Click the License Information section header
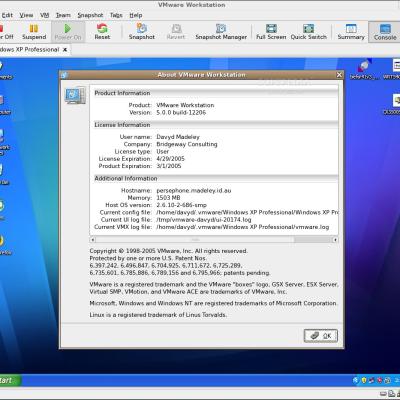 coord(122,125)
